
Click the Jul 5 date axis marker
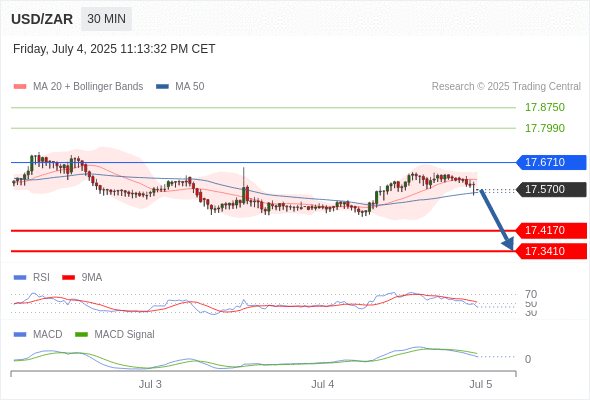coord(481,384)
